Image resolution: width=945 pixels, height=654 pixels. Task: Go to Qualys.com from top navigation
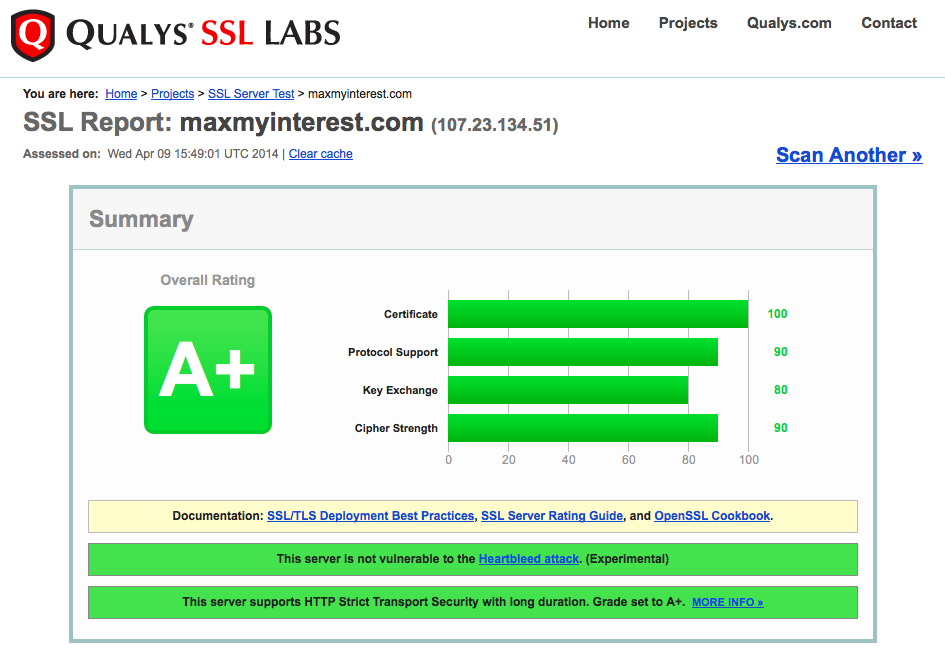coord(789,23)
